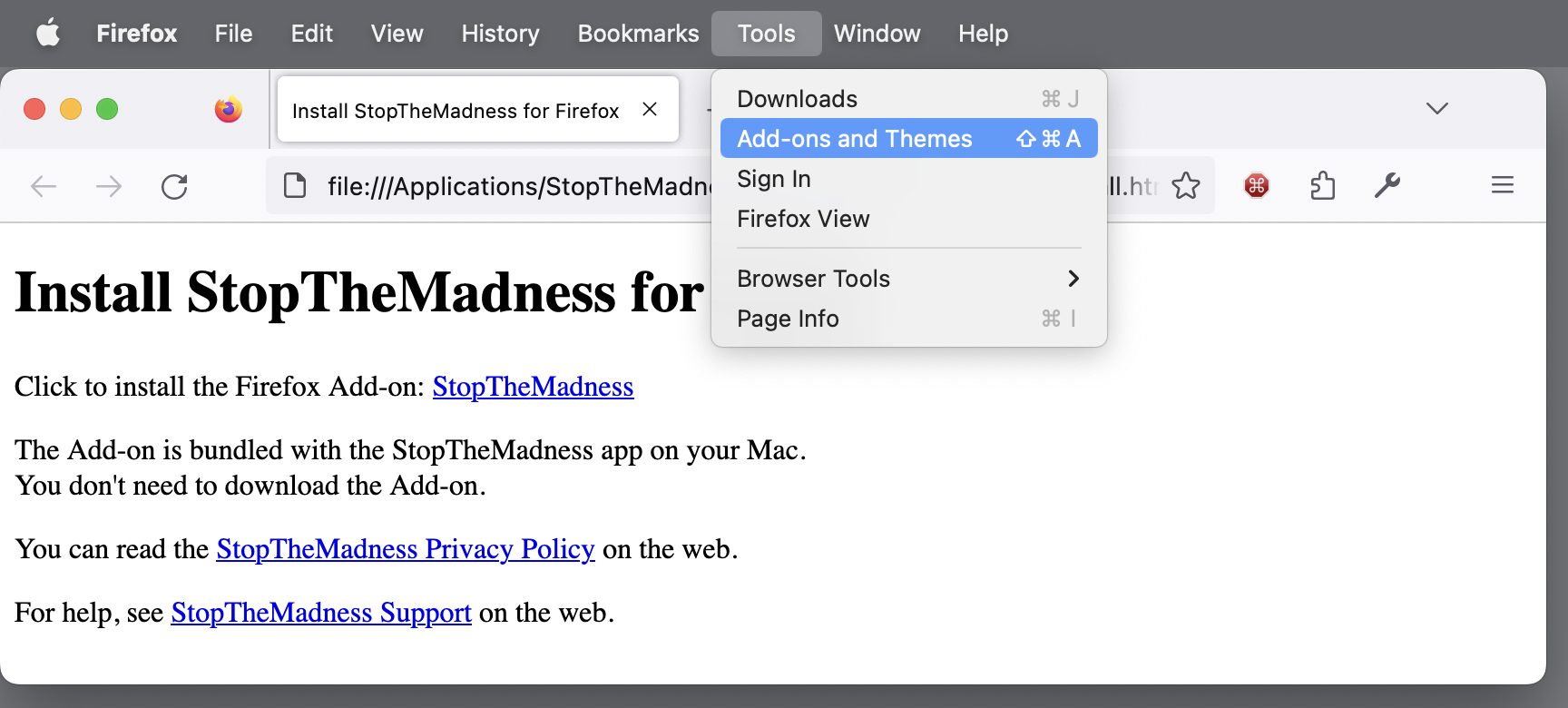Open the History menu
This screenshot has width=1568, height=708.
500,34
